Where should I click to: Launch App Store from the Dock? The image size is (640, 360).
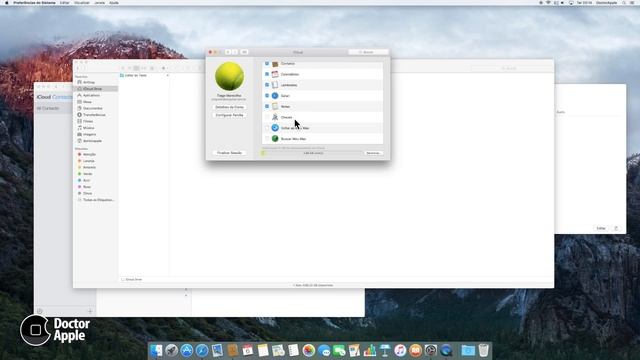tap(187, 350)
